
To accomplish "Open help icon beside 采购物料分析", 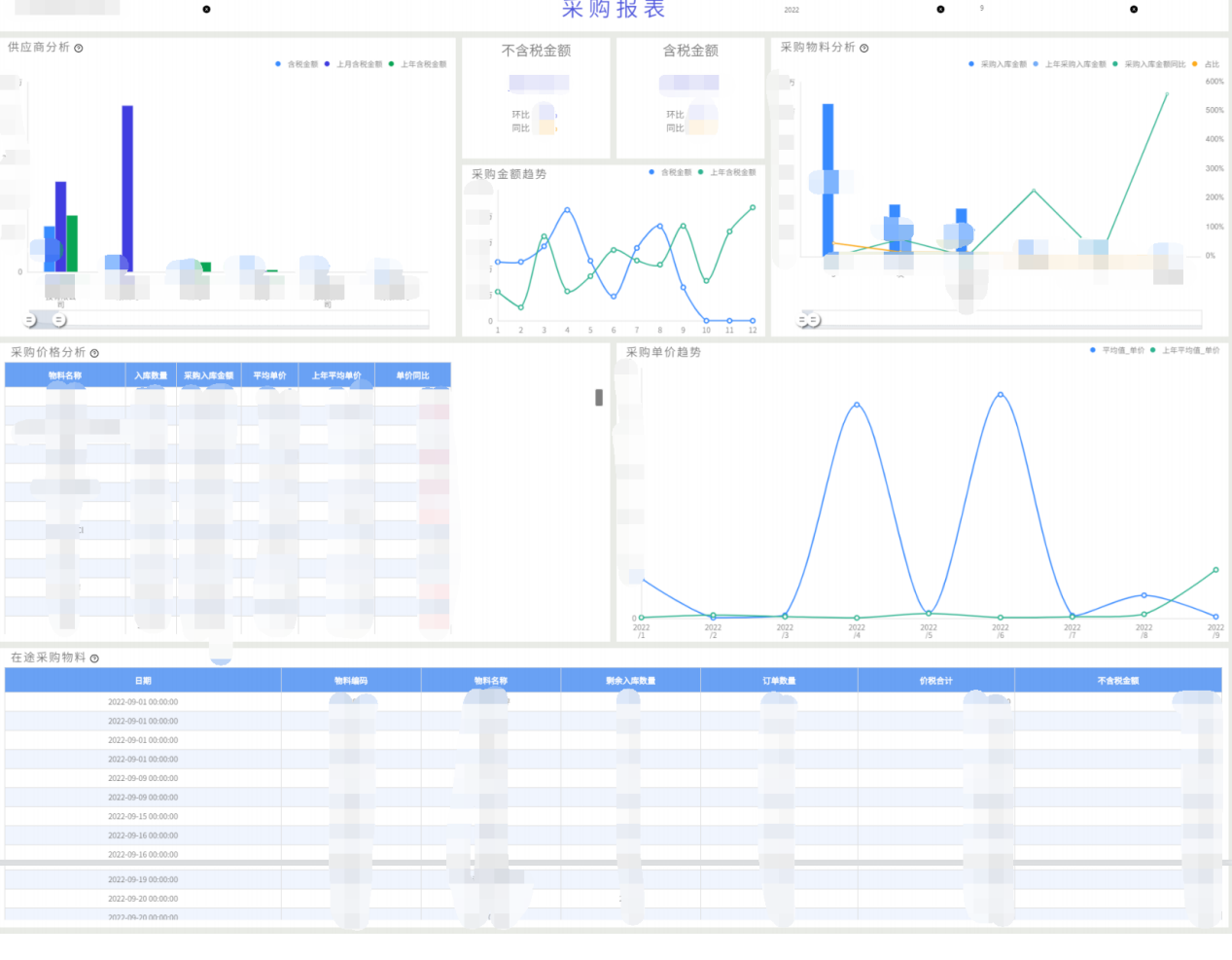I will 864,48.
